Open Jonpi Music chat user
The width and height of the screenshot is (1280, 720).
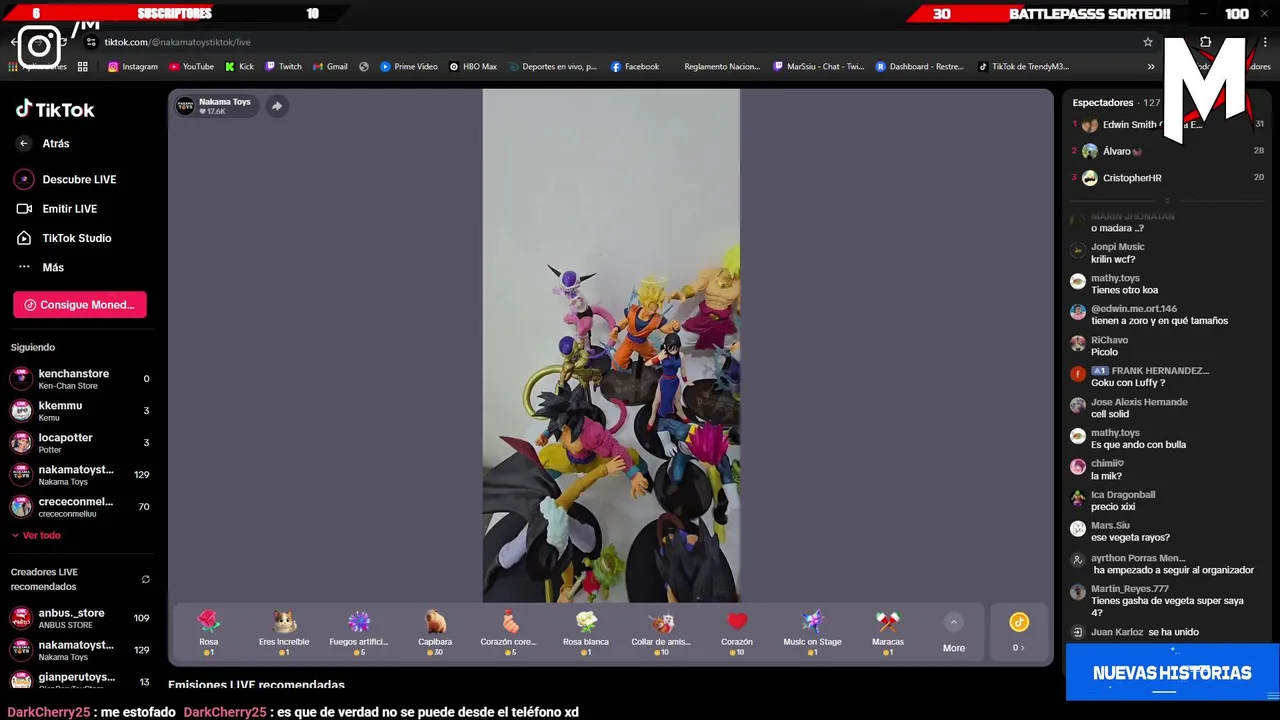click(x=1117, y=247)
